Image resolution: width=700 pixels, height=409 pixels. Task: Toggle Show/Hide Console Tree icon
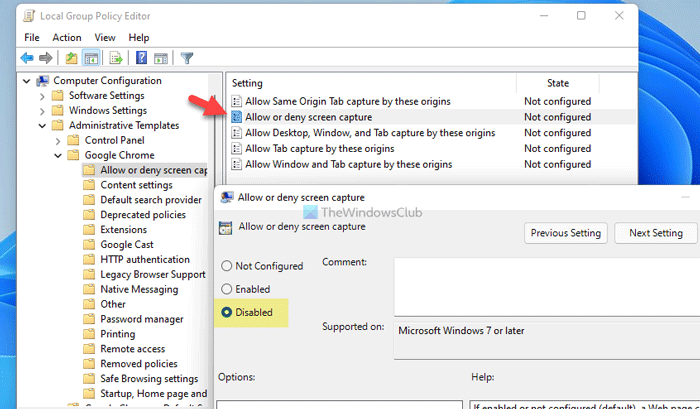coord(91,58)
